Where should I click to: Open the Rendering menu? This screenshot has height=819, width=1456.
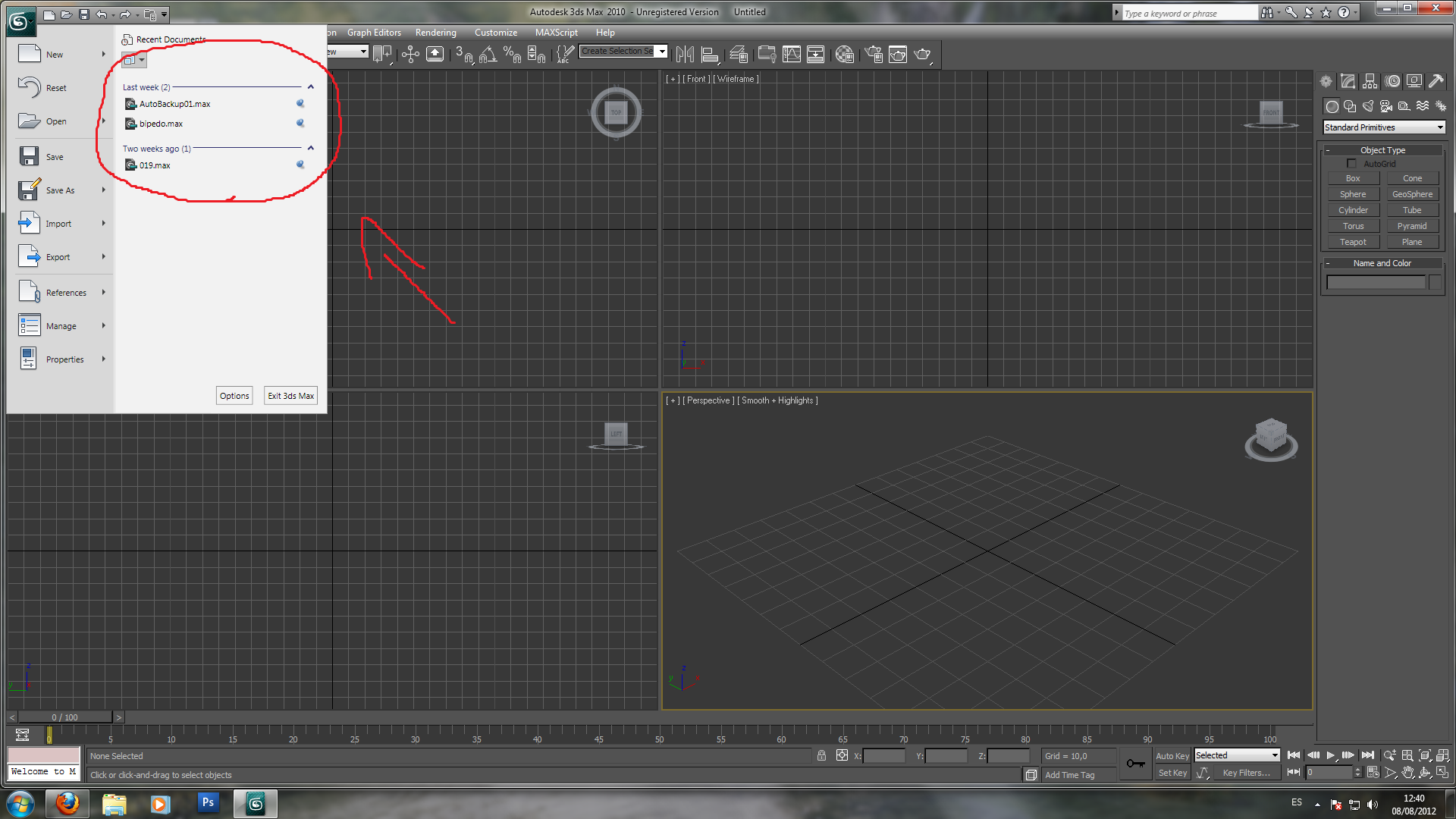coord(435,33)
